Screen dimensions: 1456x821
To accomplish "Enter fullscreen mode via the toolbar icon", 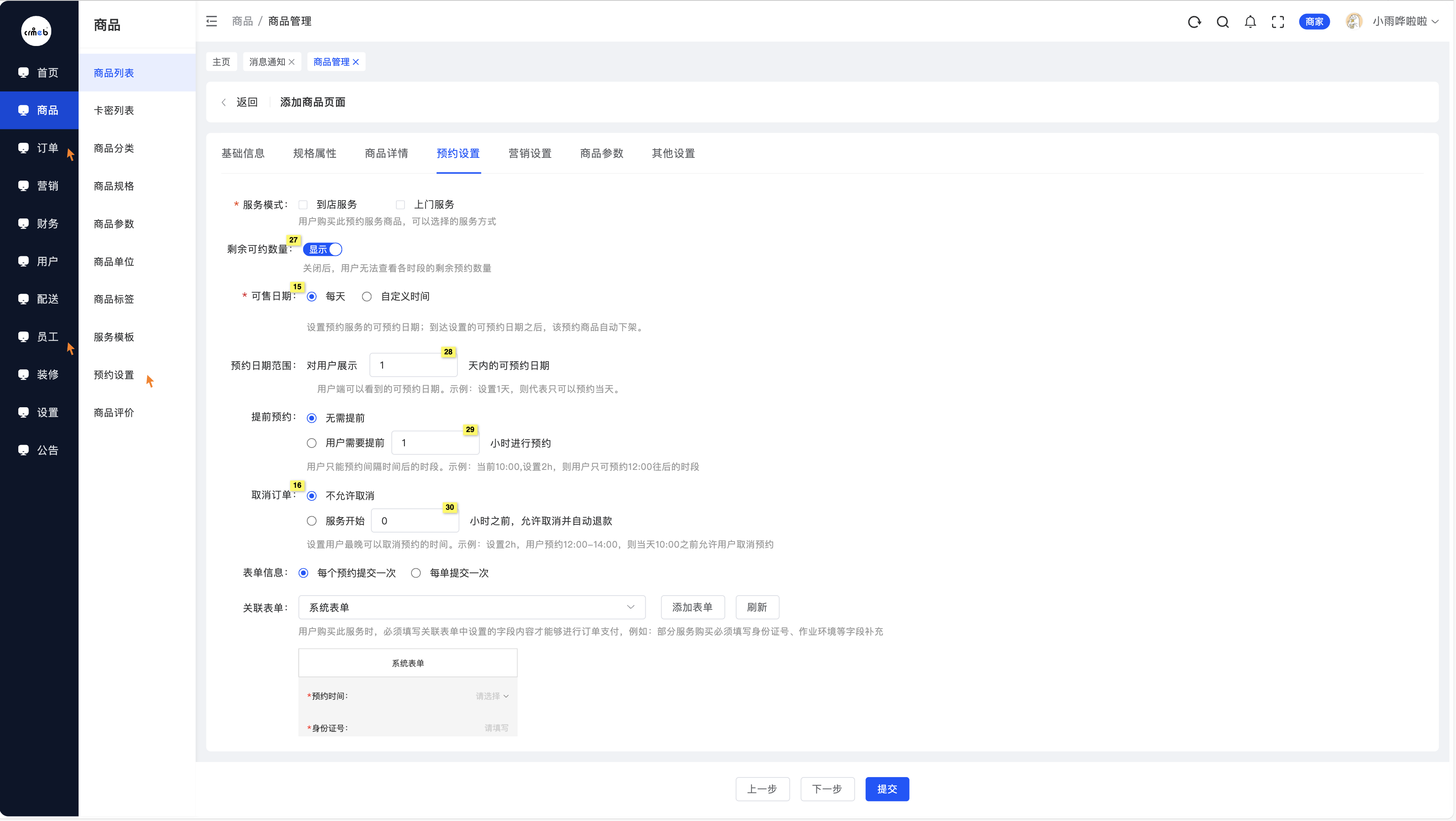I will (x=1278, y=22).
